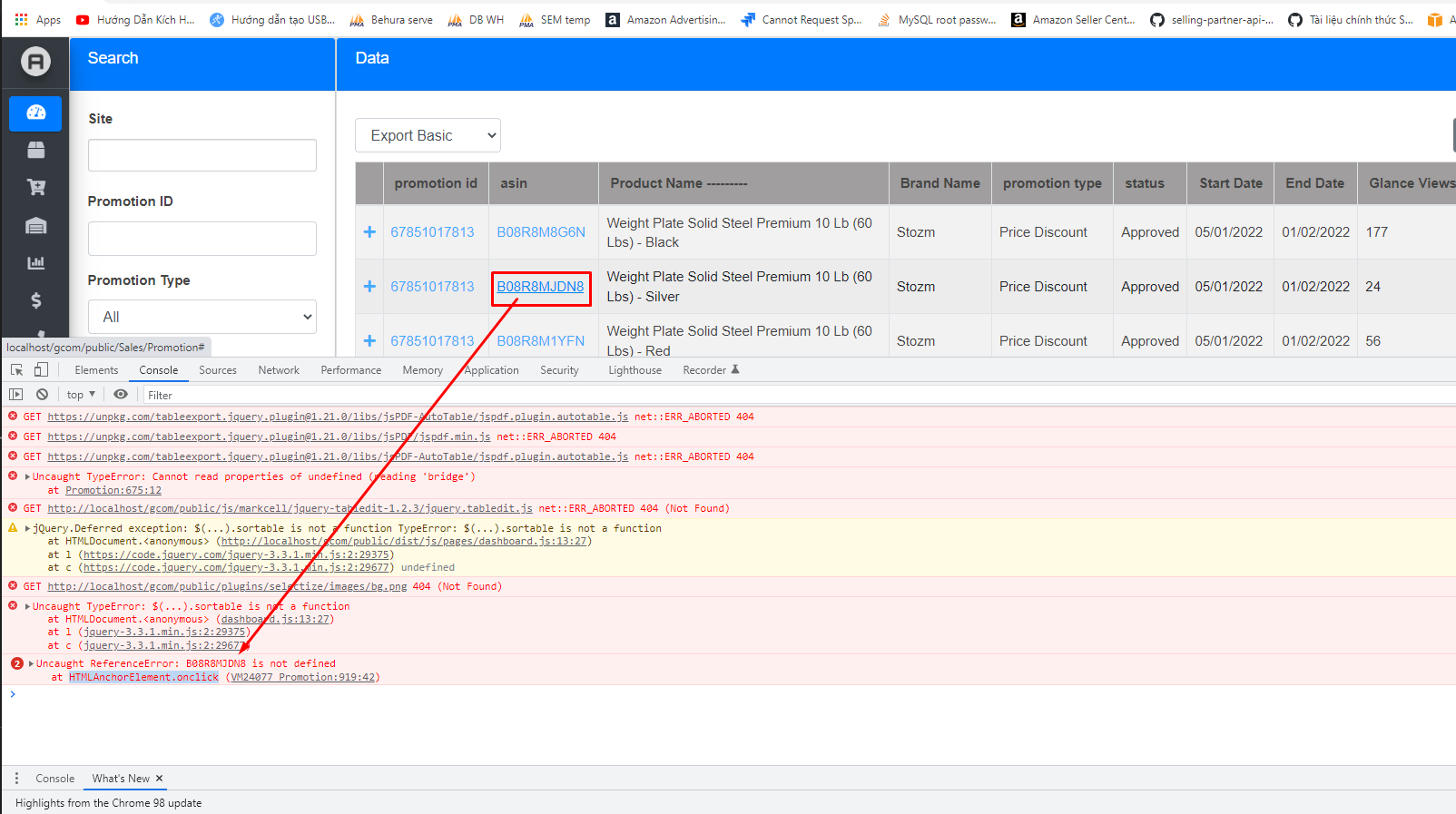Open the Amazon Seller Central bookmark

tap(1073, 19)
